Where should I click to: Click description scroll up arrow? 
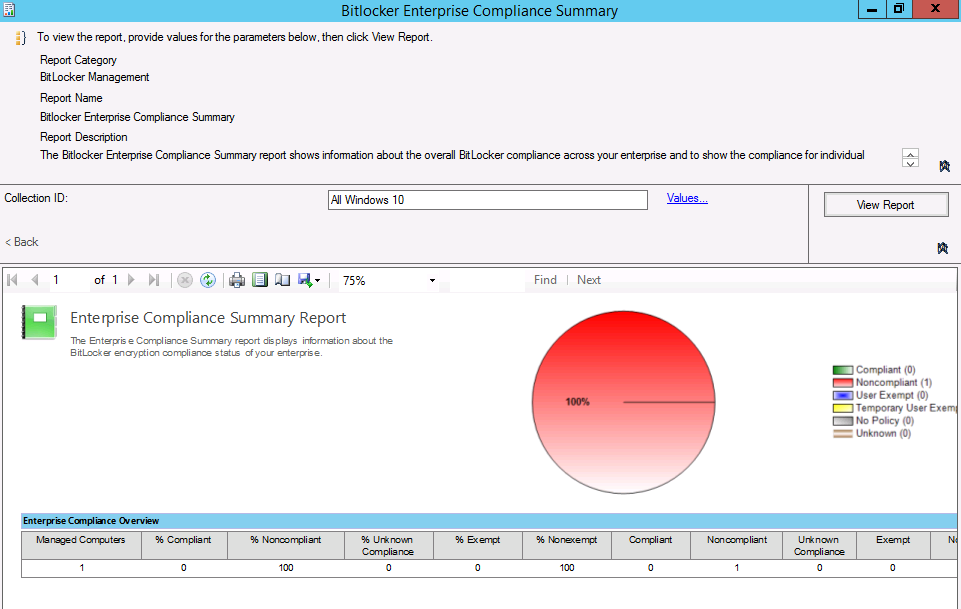coord(910,154)
